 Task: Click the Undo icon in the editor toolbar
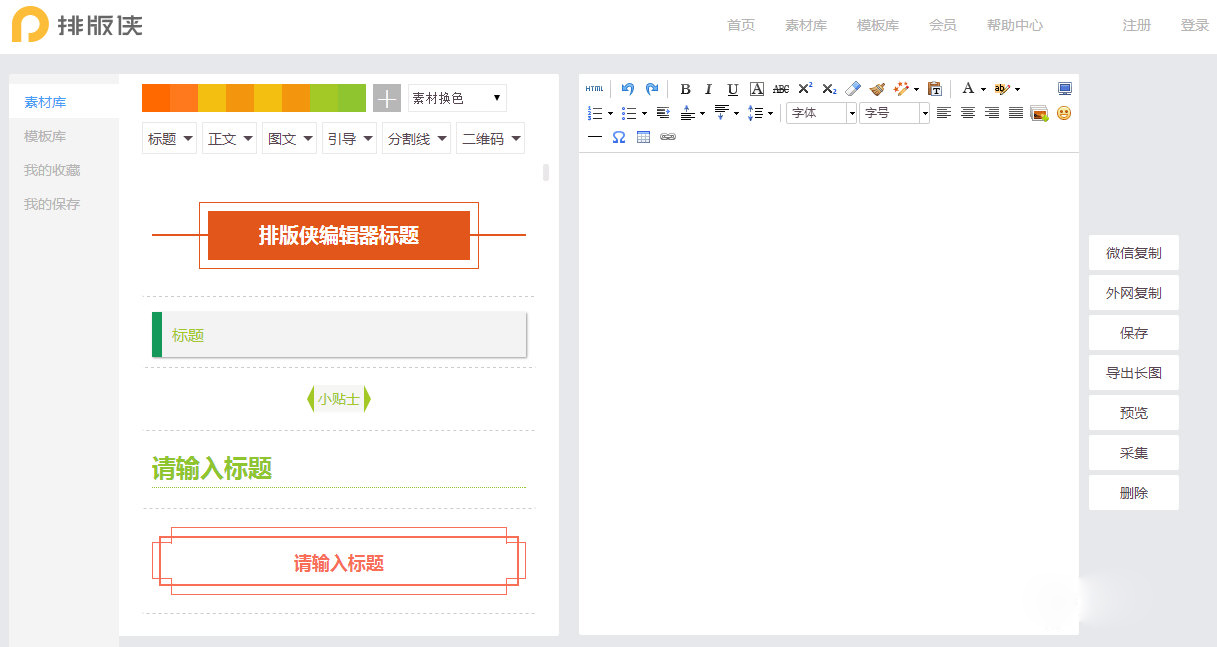click(628, 88)
